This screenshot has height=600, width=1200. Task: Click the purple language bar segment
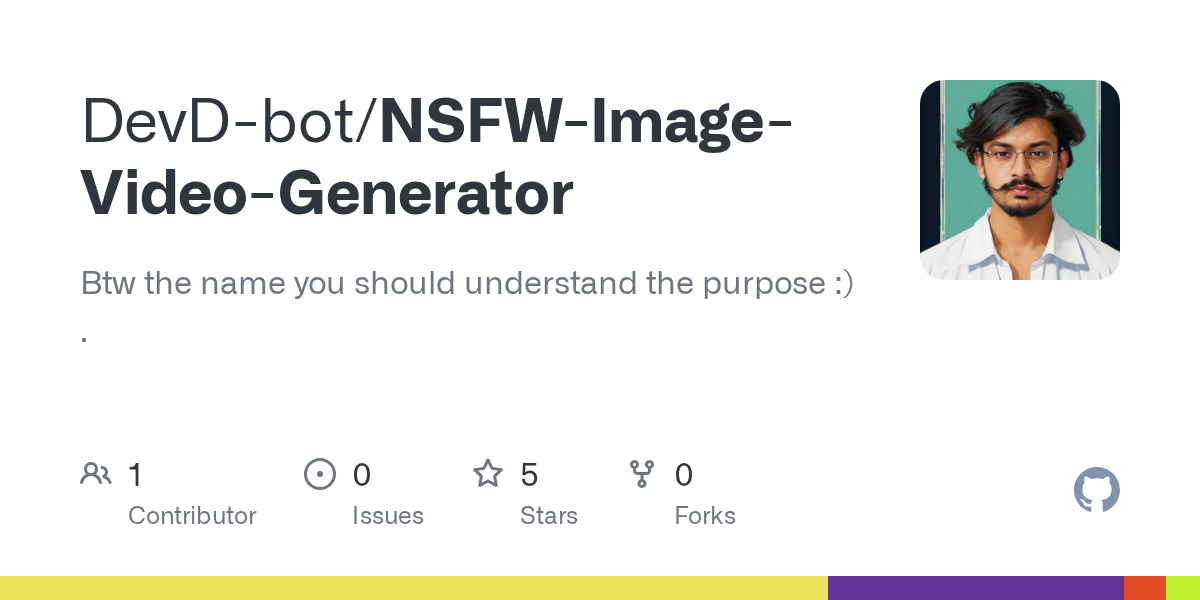tap(975, 588)
